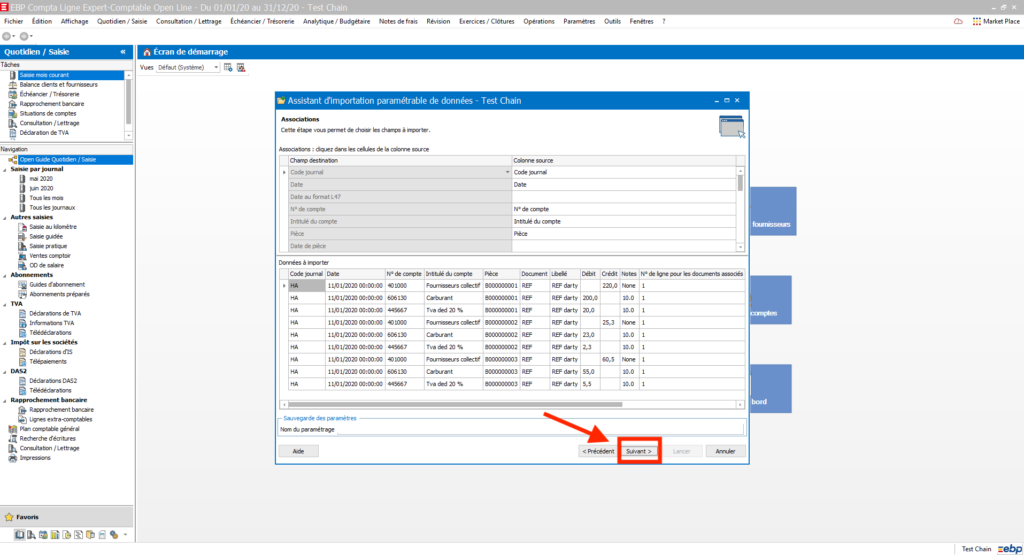This screenshot has height=555, width=1024.
Task: Click the Annuler button
Action: tap(725, 451)
